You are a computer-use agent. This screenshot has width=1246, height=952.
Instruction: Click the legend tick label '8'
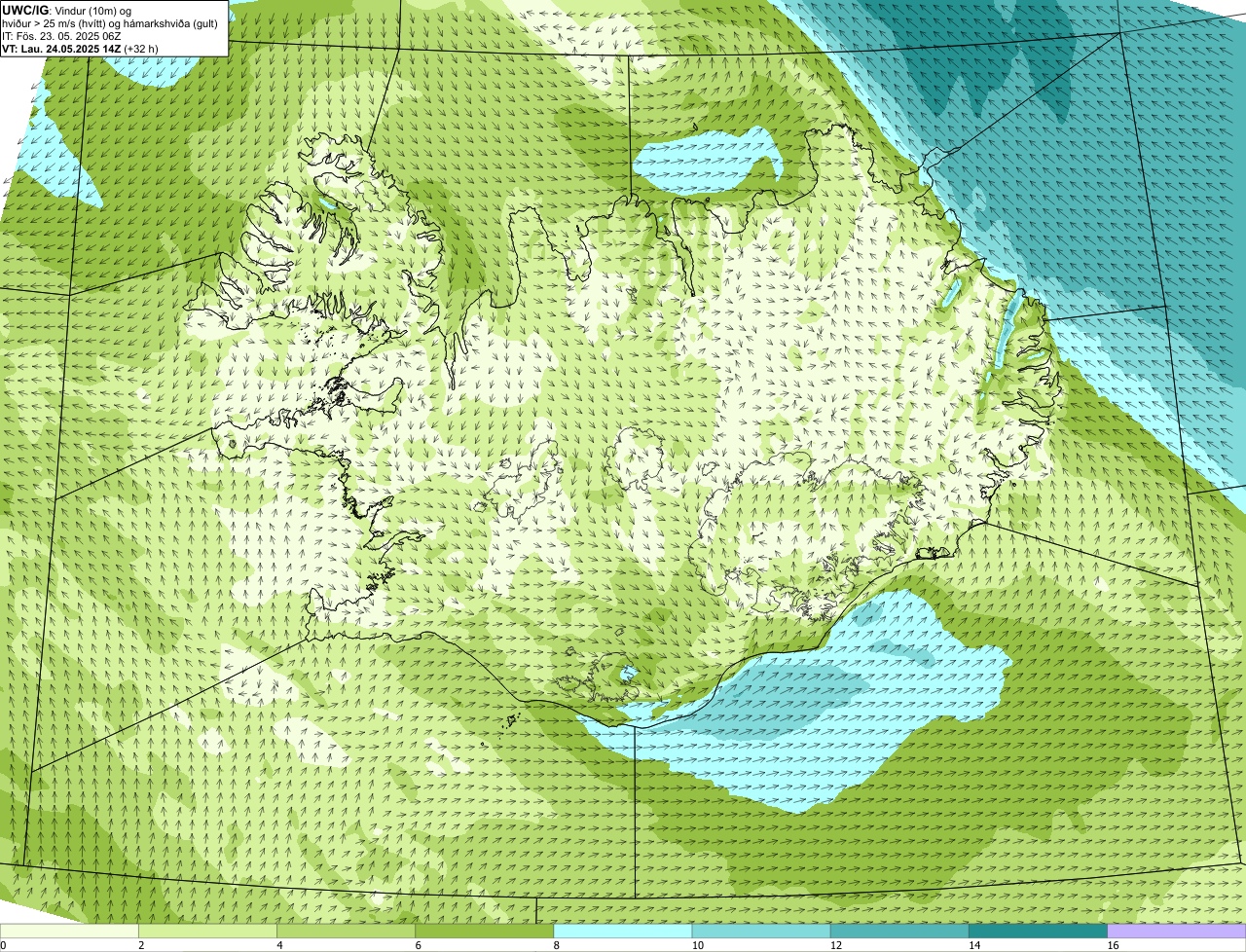tap(557, 945)
